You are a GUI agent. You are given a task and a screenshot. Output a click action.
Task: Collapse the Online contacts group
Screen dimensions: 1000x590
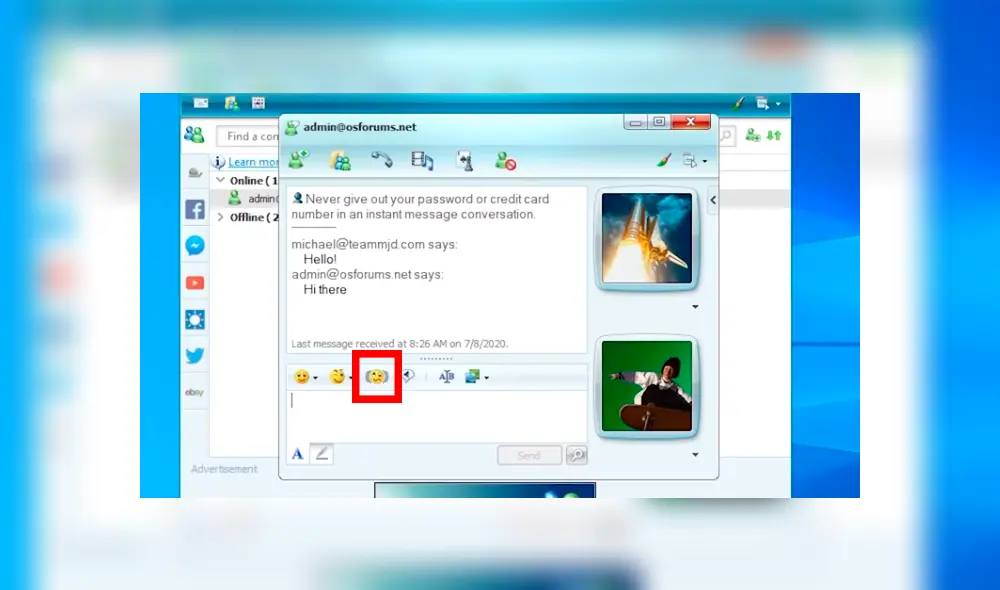[222, 181]
